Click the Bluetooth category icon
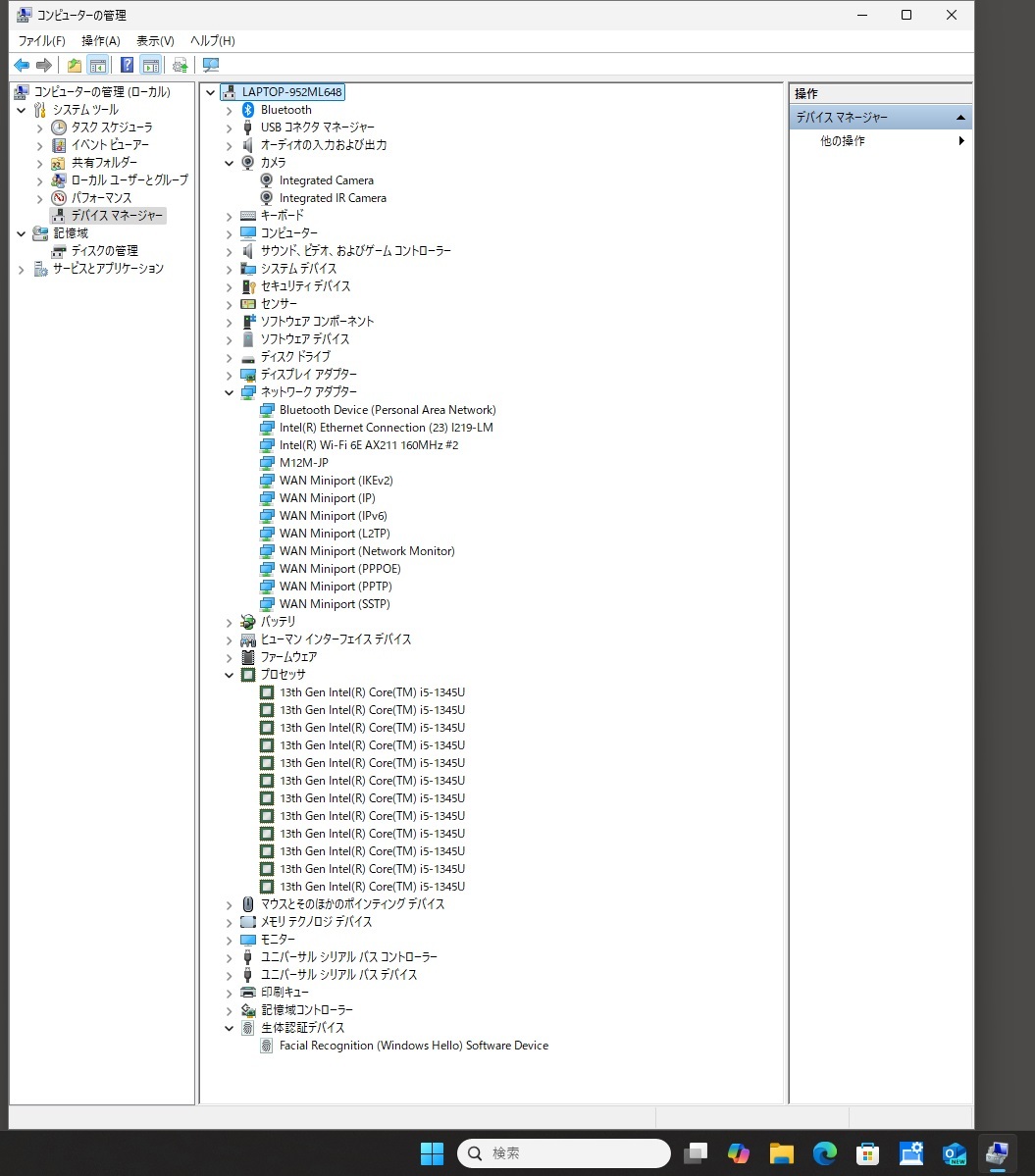 (248, 110)
